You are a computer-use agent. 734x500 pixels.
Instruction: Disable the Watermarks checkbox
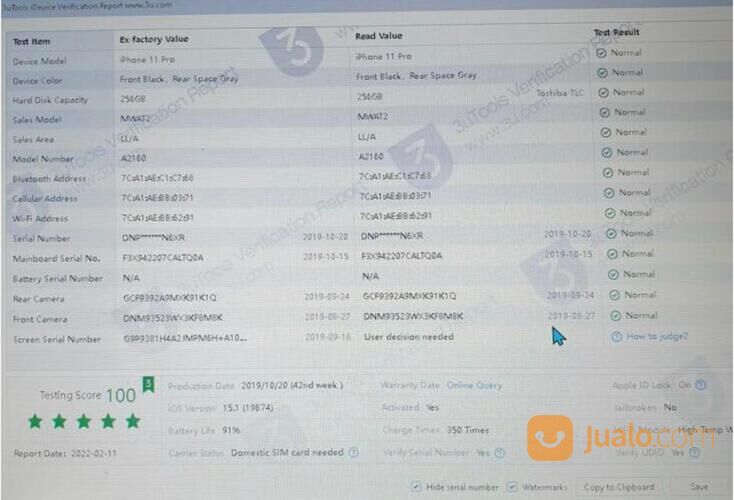point(513,487)
